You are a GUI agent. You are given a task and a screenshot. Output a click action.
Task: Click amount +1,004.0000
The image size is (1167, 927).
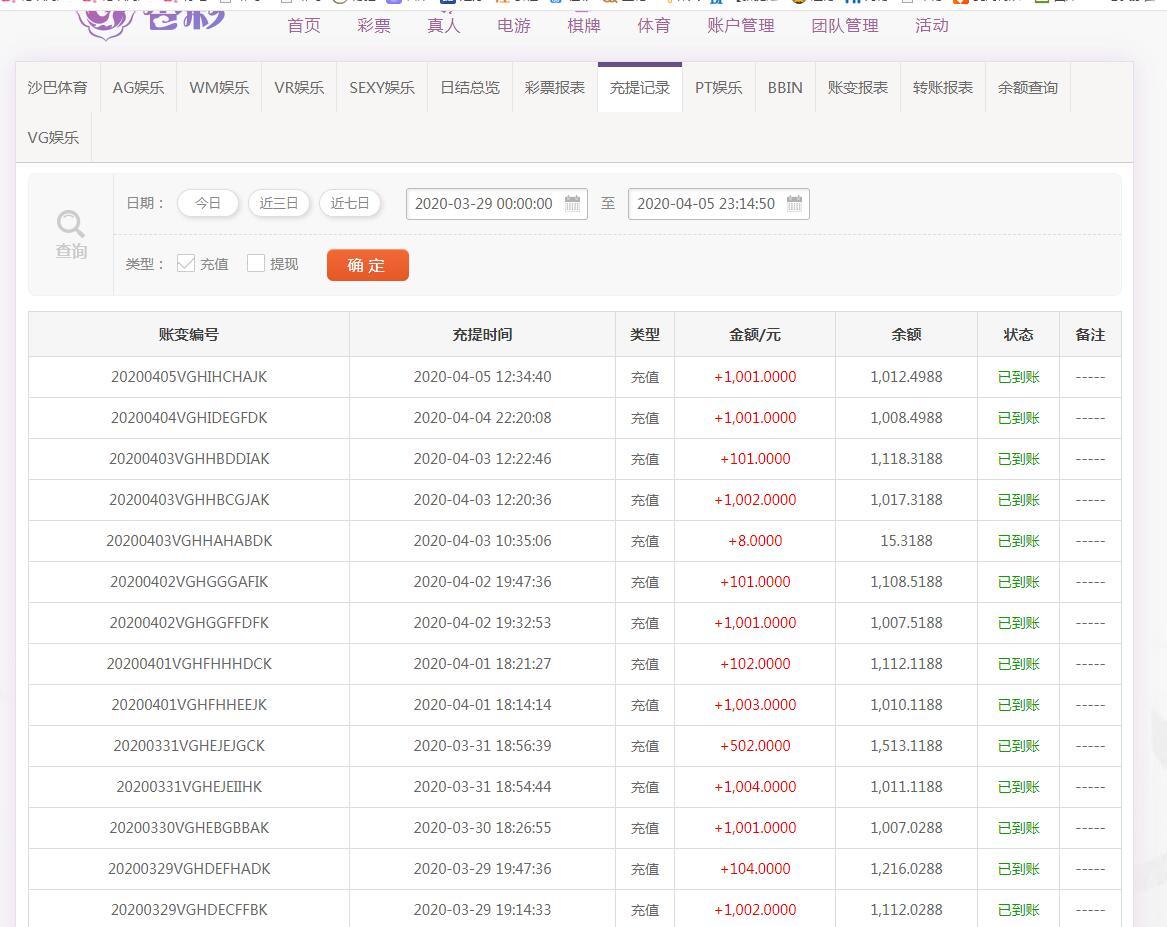coord(755,786)
